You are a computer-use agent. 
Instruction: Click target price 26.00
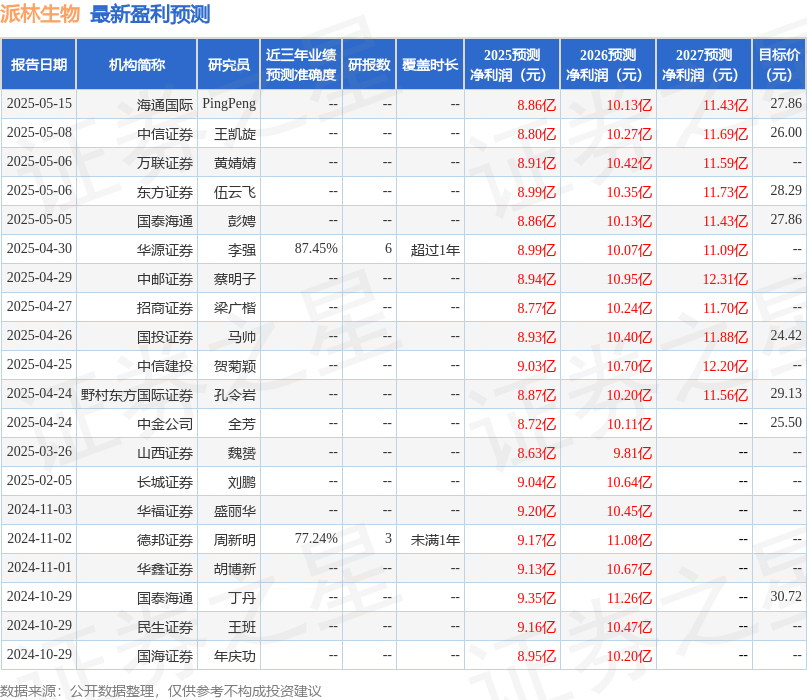coord(786,132)
